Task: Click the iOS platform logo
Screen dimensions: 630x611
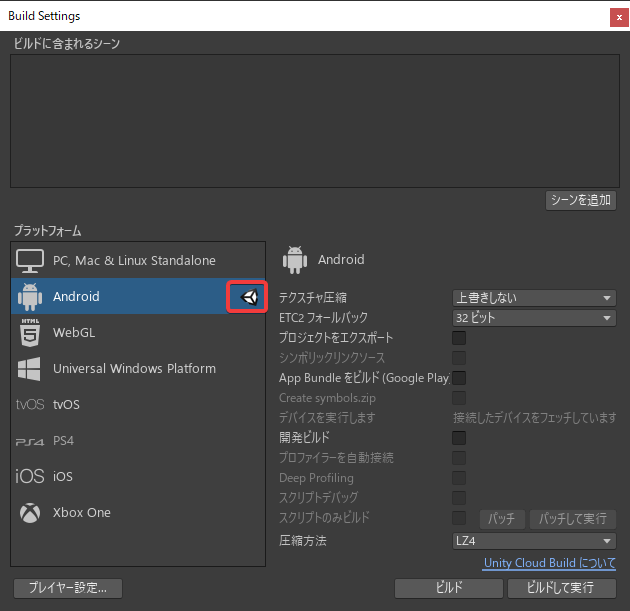Action: pos(30,476)
